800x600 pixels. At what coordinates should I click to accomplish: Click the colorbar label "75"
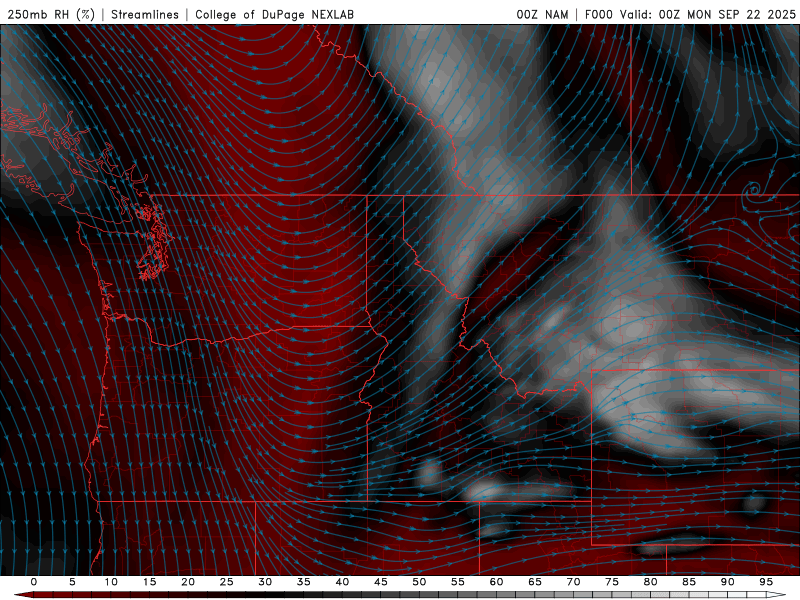[612, 582]
